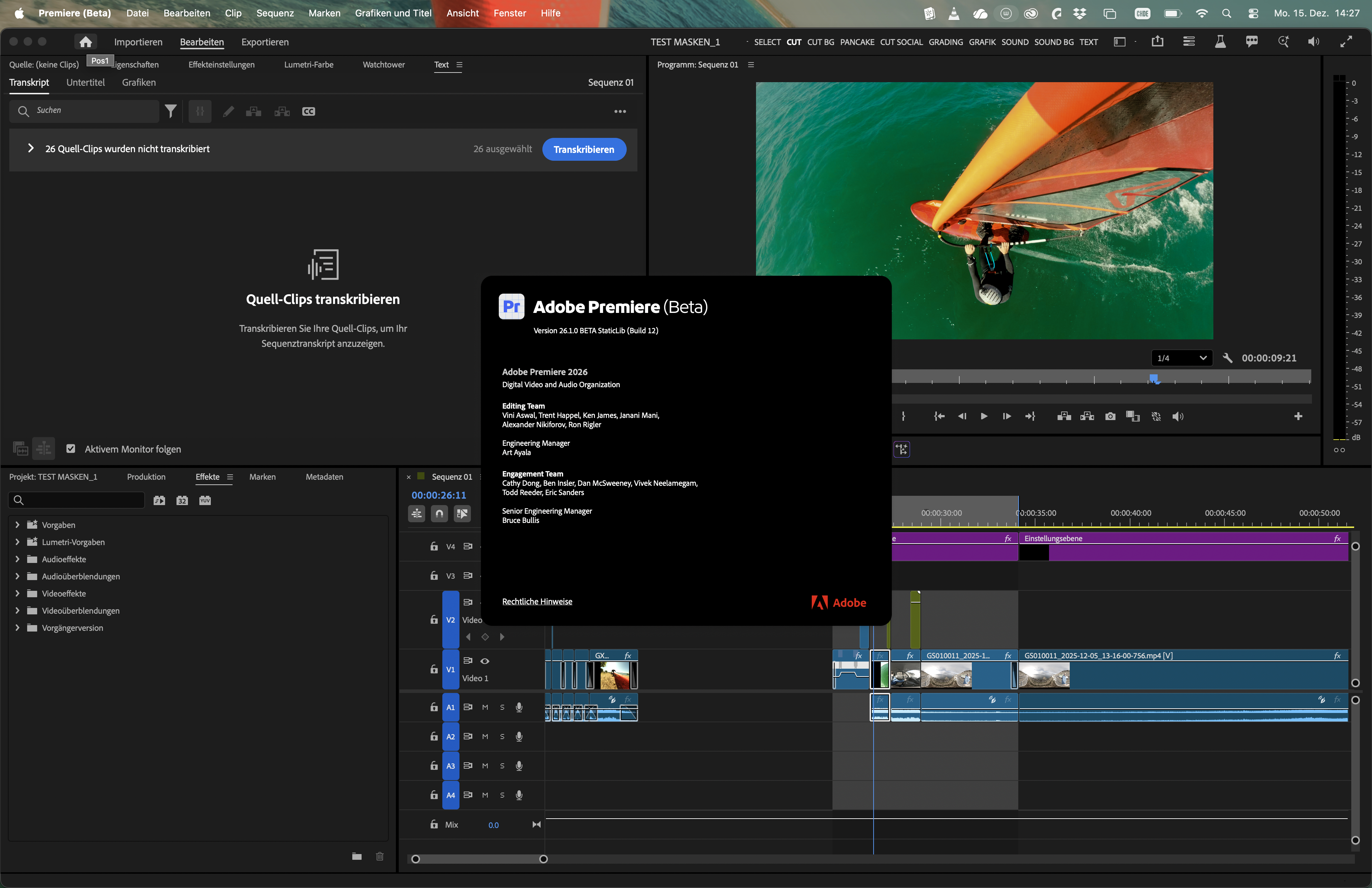Screen dimensions: 1372x888
Task: Click the filter icon next to transcript search
Action: coord(171,111)
